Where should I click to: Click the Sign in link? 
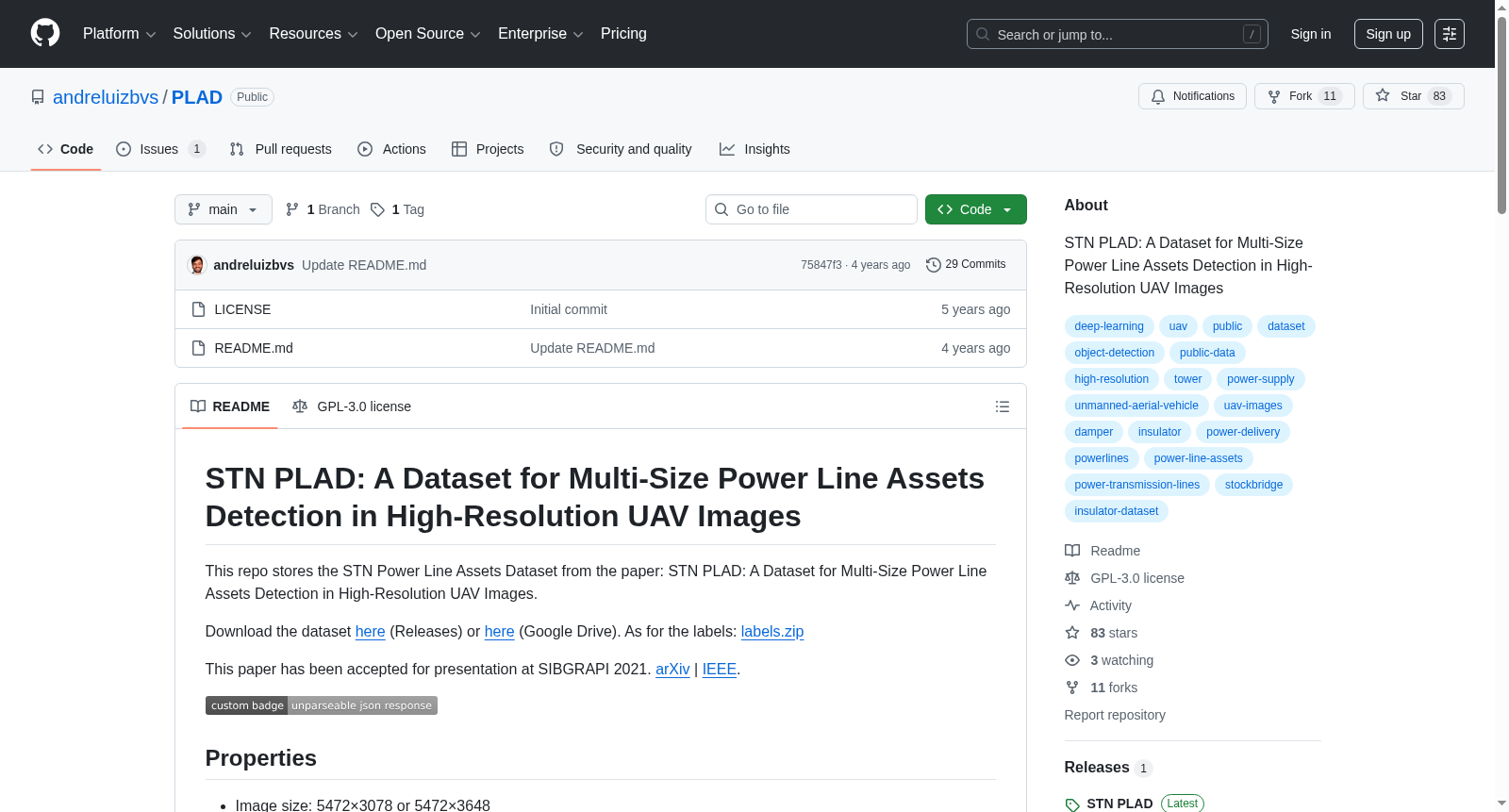tap(1311, 34)
